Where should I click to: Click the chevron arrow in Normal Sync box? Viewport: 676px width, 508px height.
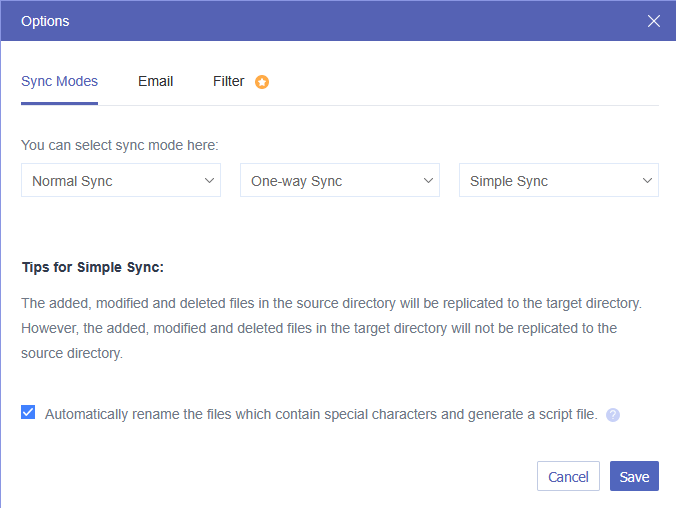click(210, 181)
